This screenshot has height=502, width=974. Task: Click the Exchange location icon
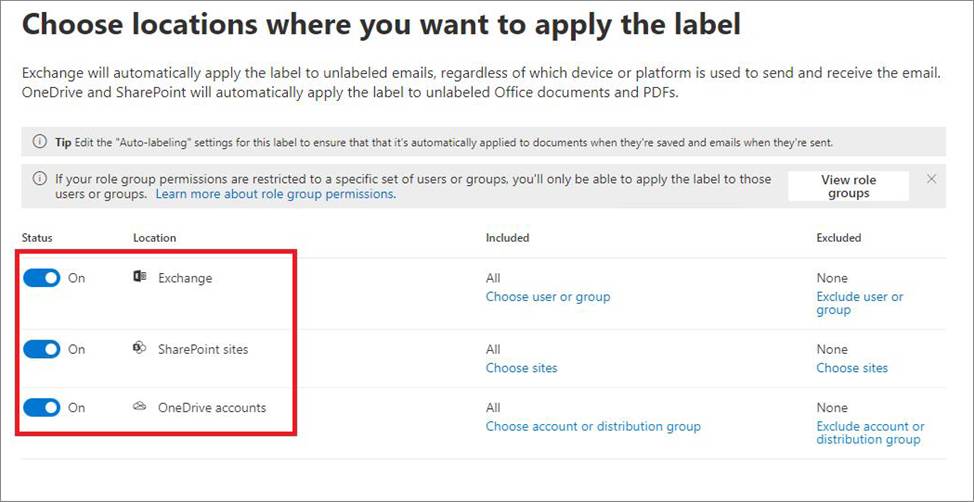coord(140,277)
